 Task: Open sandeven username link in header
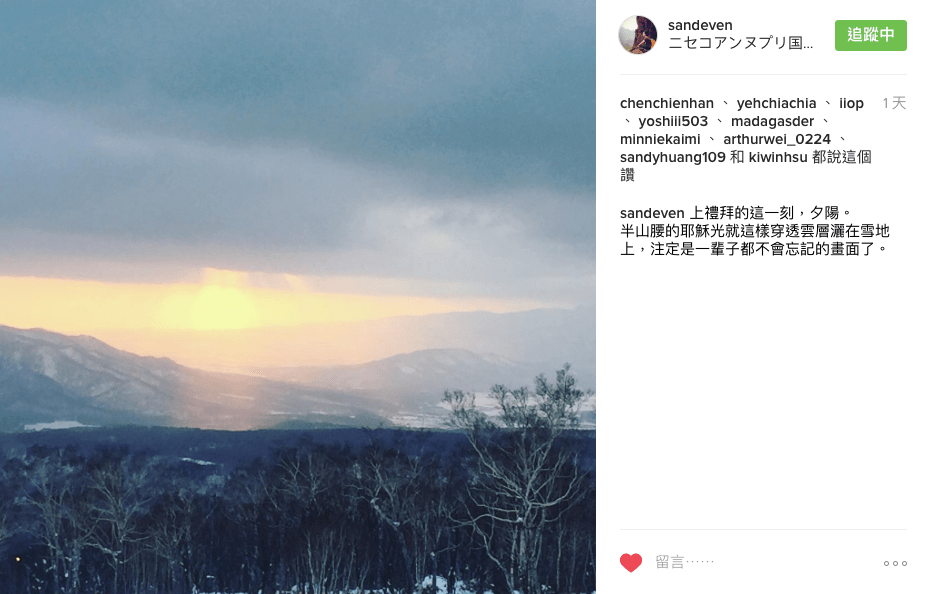(x=700, y=25)
